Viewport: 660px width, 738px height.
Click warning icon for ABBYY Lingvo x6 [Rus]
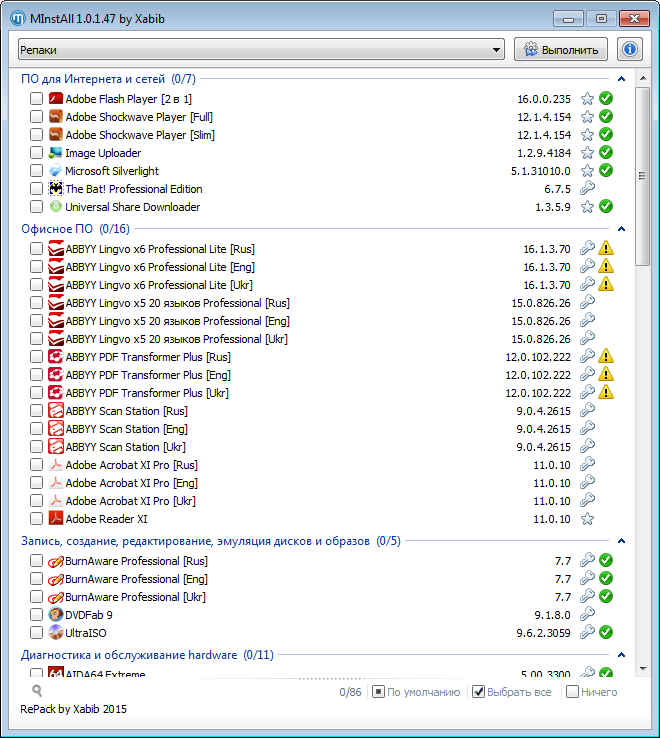[x=606, y=248]
